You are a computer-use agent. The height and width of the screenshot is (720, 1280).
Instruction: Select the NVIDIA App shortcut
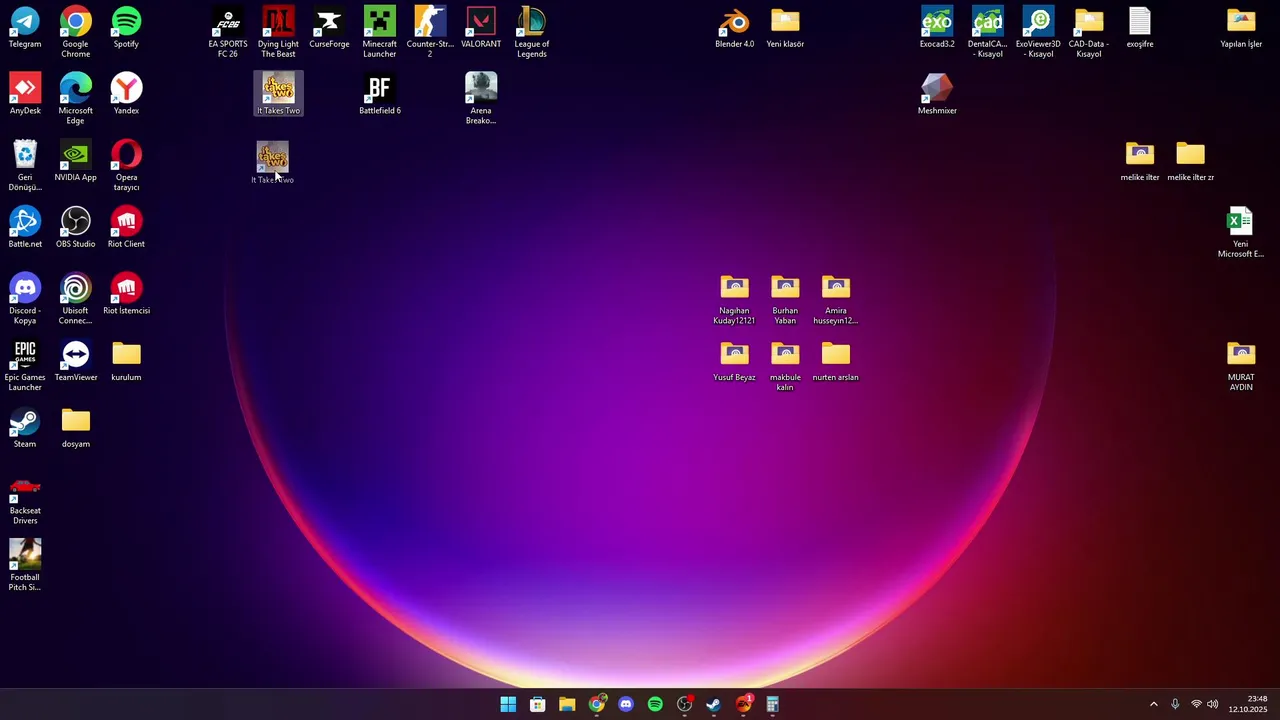[x=76, y=161]
